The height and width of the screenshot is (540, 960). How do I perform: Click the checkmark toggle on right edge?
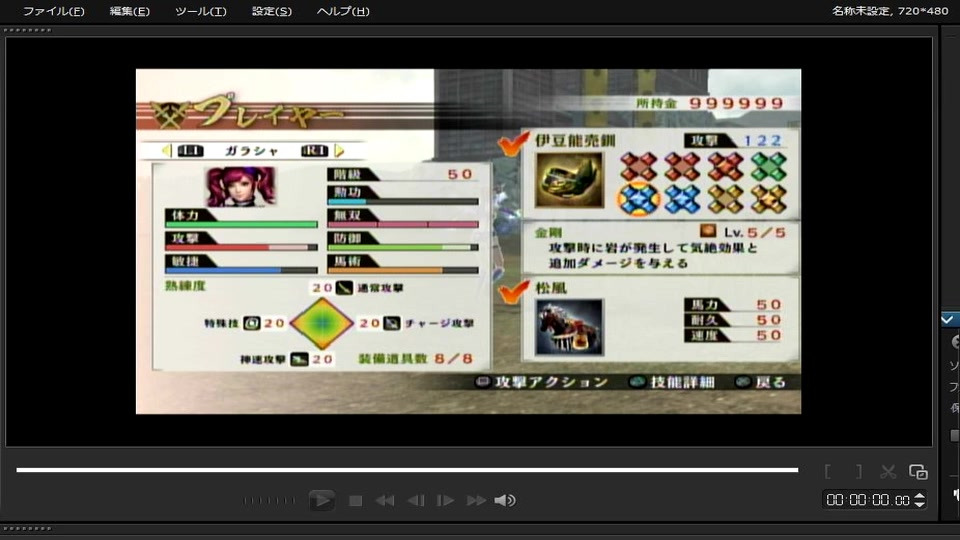pyautogui.click(x=948, y=319)
